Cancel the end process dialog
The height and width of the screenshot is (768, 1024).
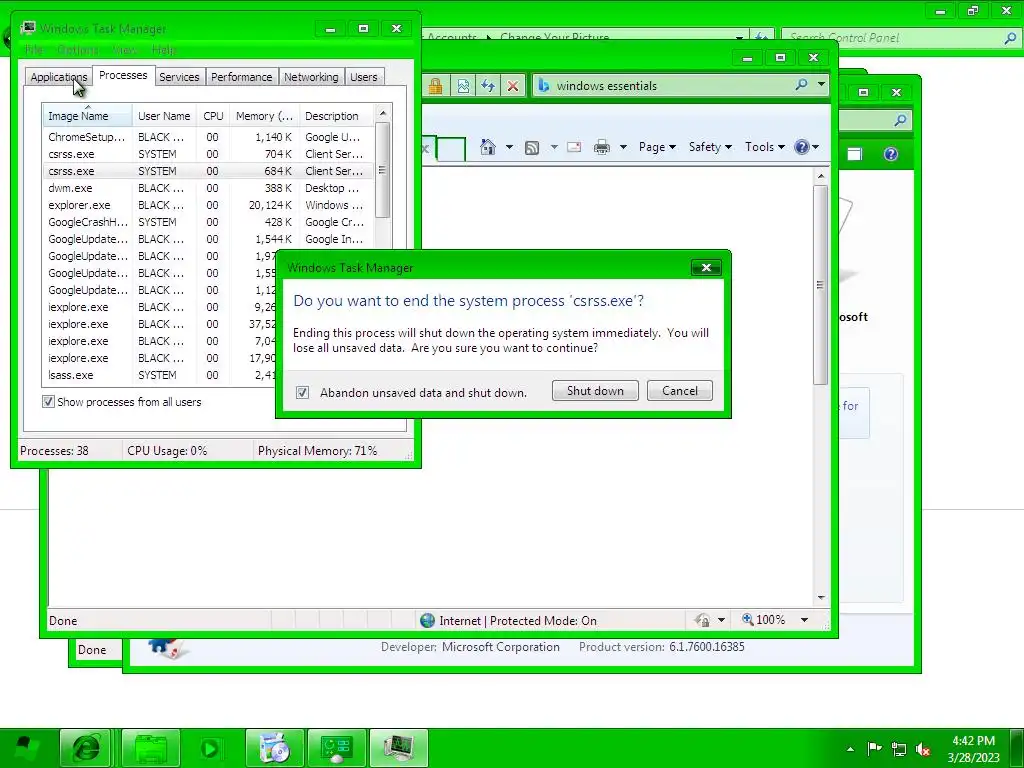[679, 391]
